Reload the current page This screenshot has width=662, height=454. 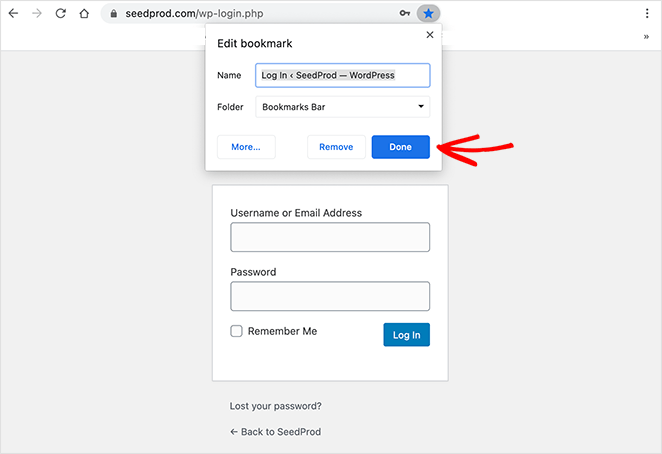click(61, 15)
